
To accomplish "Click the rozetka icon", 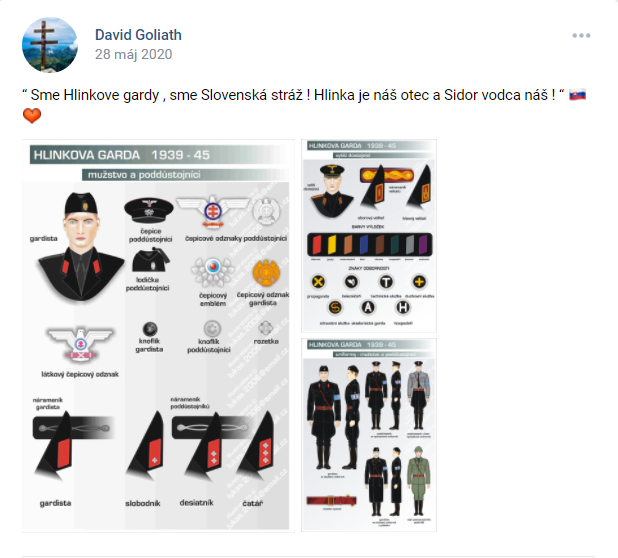I will [265, 328].
